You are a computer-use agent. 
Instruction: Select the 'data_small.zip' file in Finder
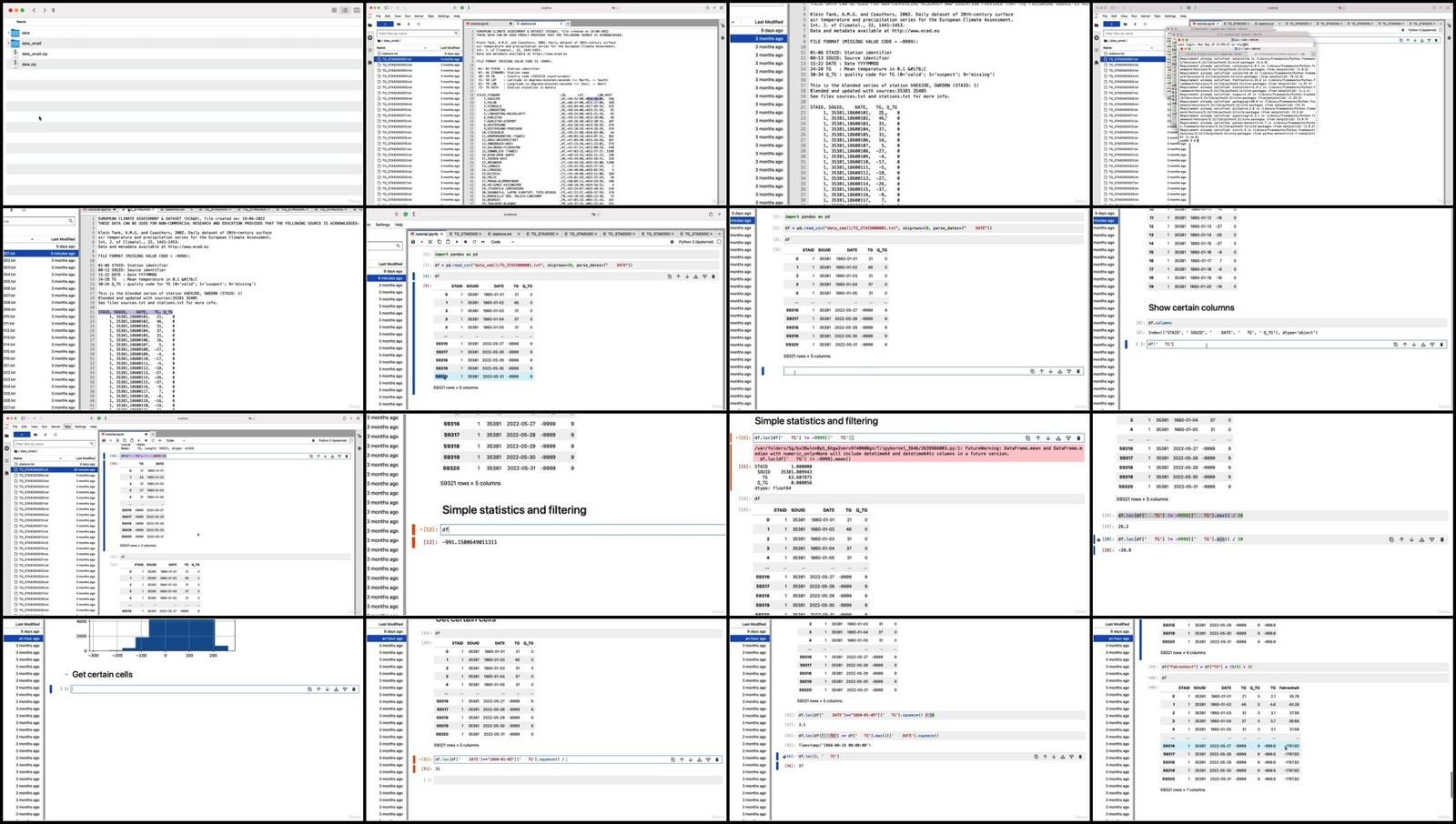[34, 54]
